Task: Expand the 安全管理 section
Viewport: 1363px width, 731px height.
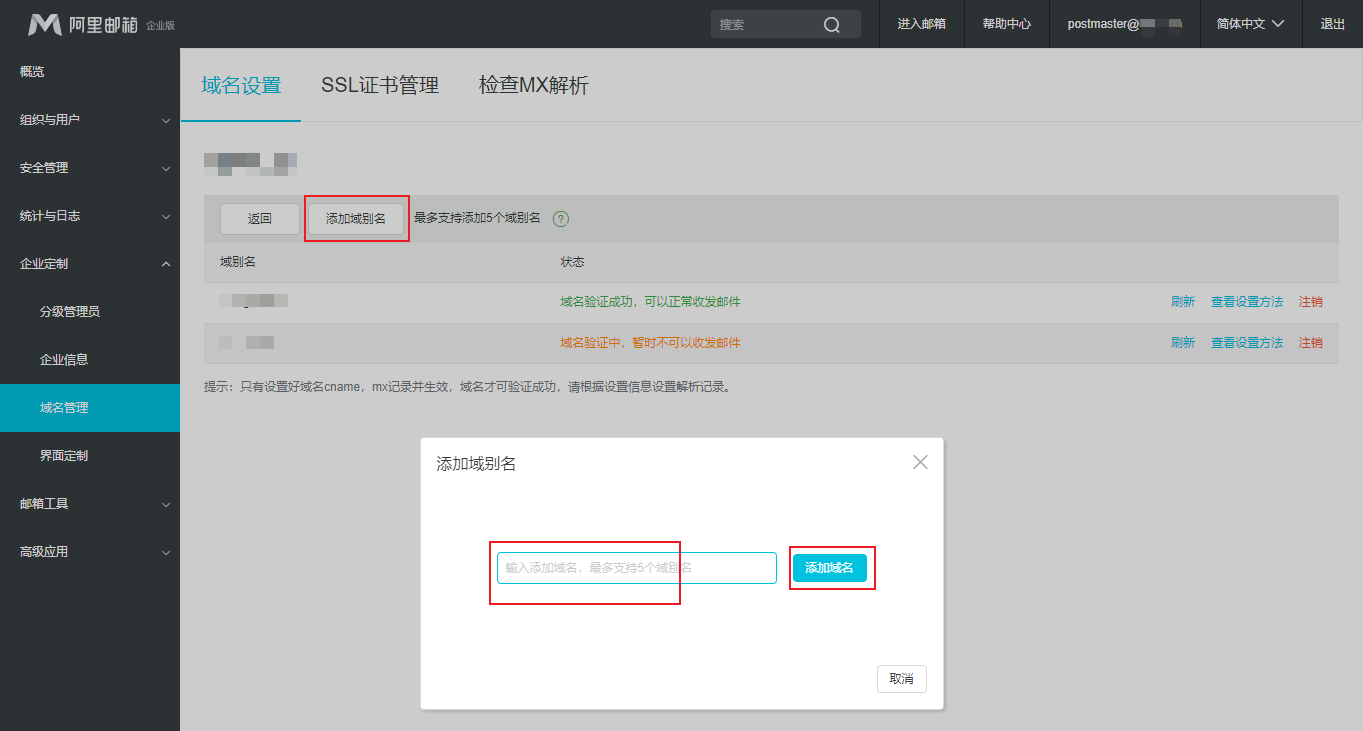Action: point(90,168)
